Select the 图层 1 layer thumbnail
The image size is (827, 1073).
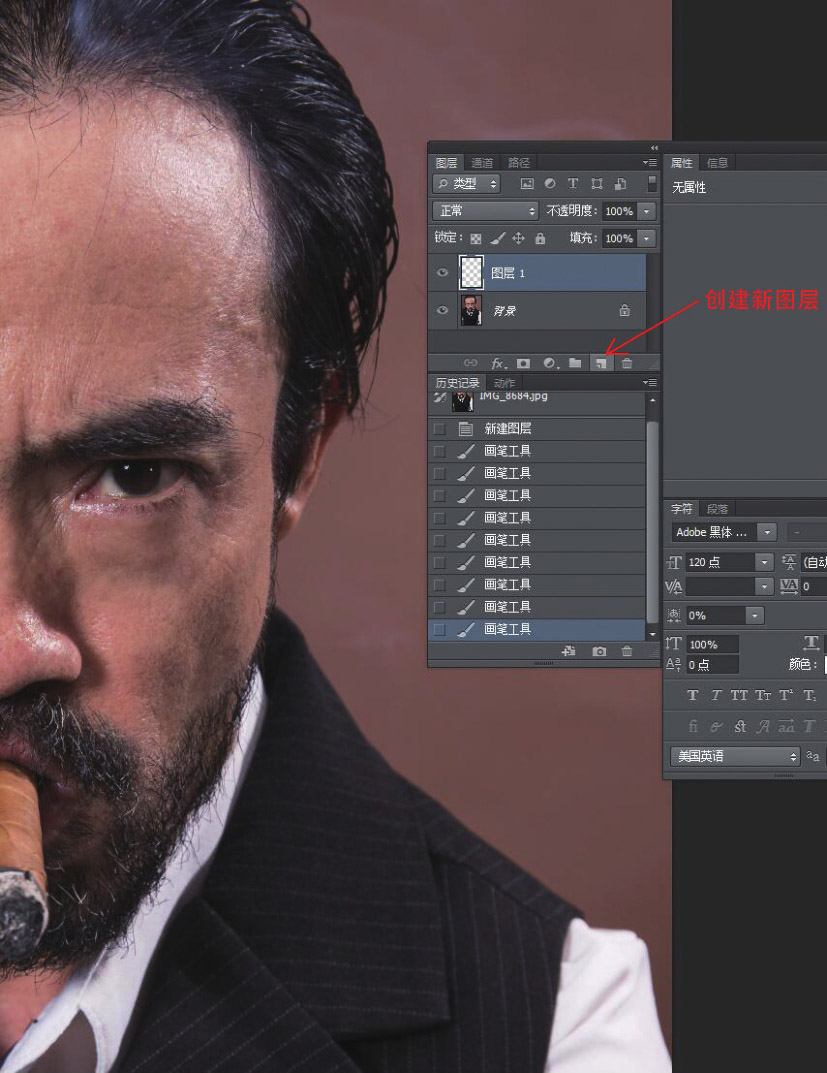click(471, 272)
